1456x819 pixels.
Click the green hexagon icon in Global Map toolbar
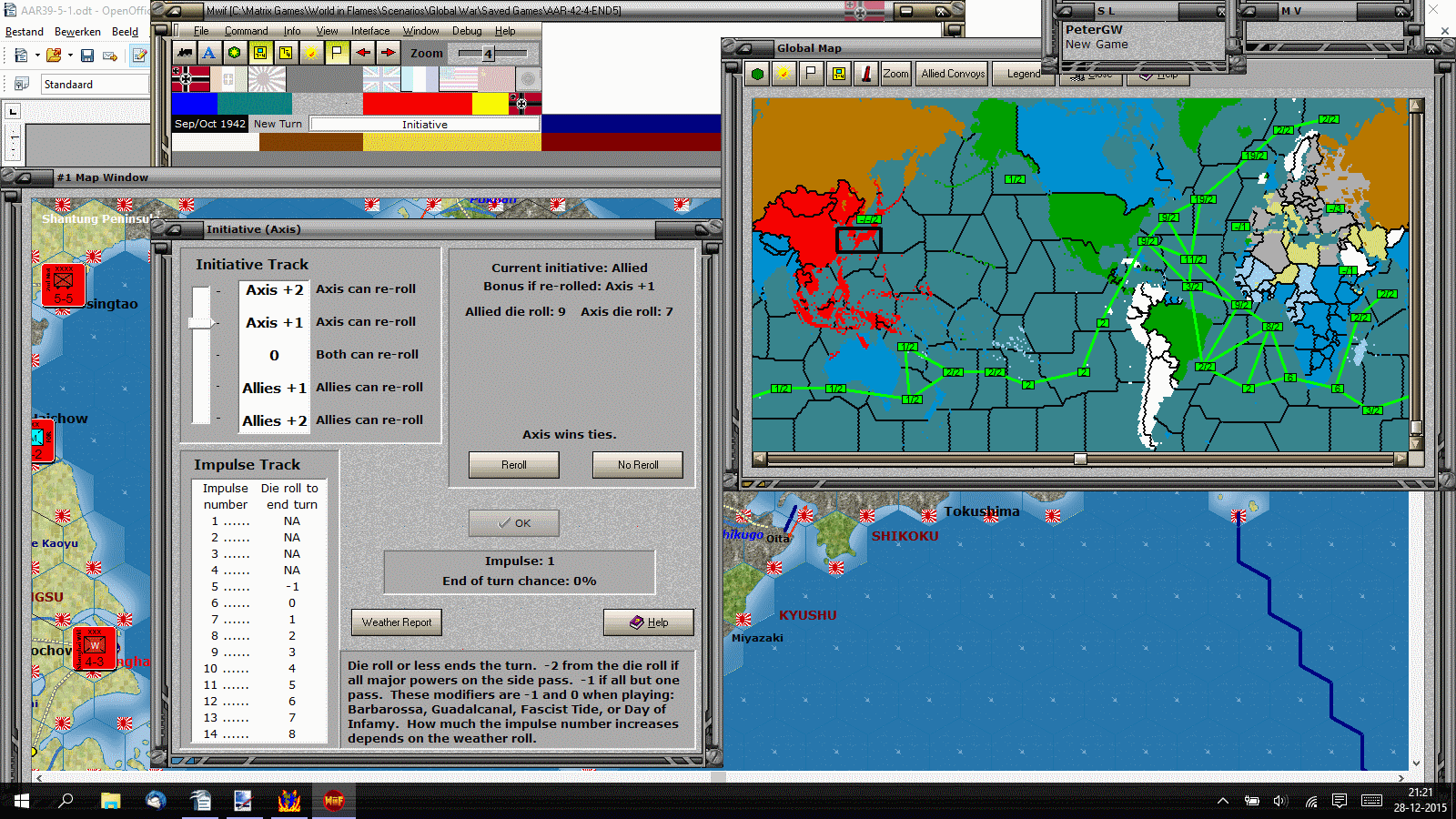757,74
